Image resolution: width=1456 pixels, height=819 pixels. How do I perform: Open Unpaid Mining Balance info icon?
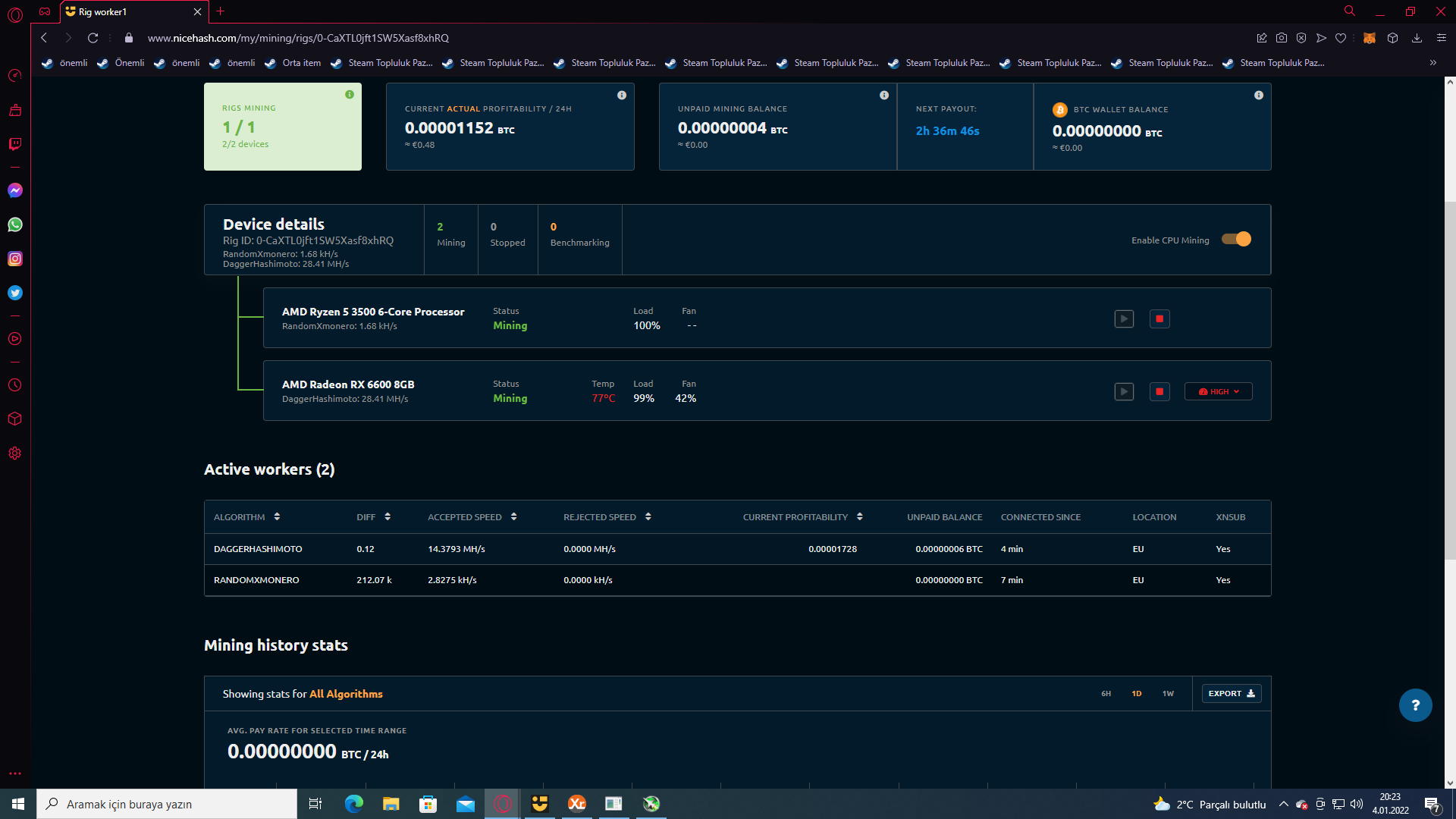click(x=884, y=96)
